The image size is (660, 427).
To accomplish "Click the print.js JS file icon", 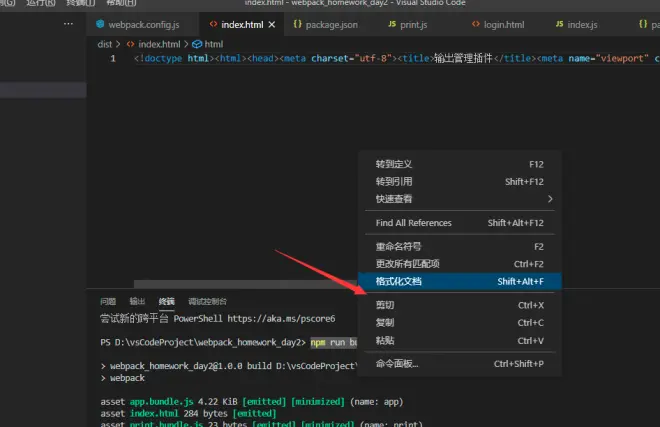I will pyautogui.click(x=392, y=24).
